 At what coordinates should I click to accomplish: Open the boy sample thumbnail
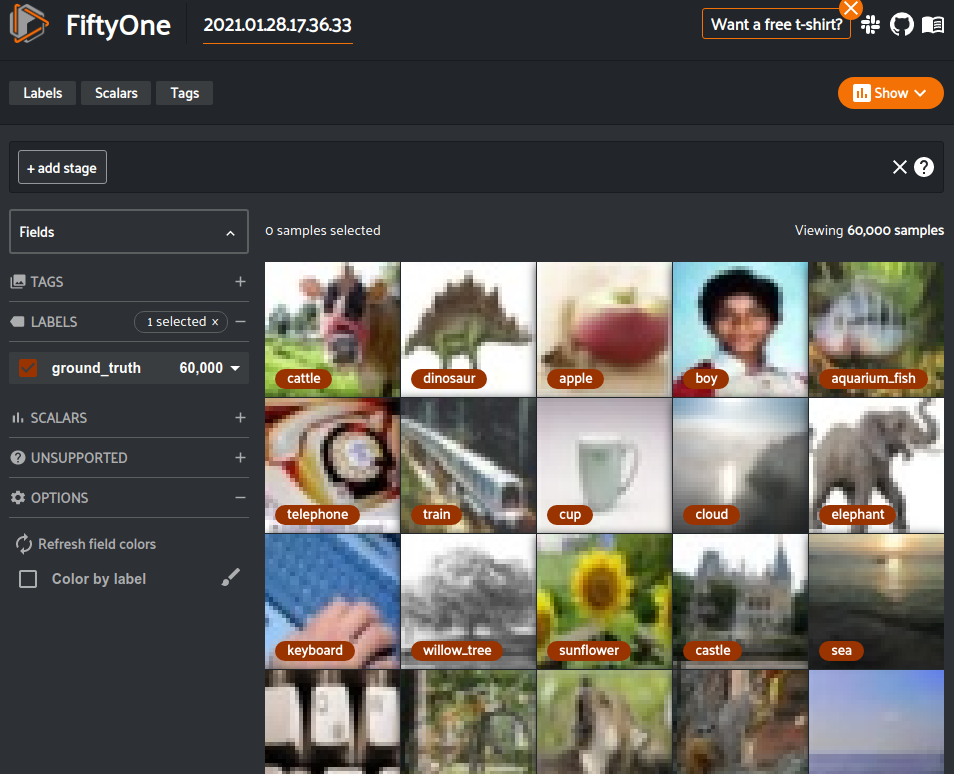(740, 329)
